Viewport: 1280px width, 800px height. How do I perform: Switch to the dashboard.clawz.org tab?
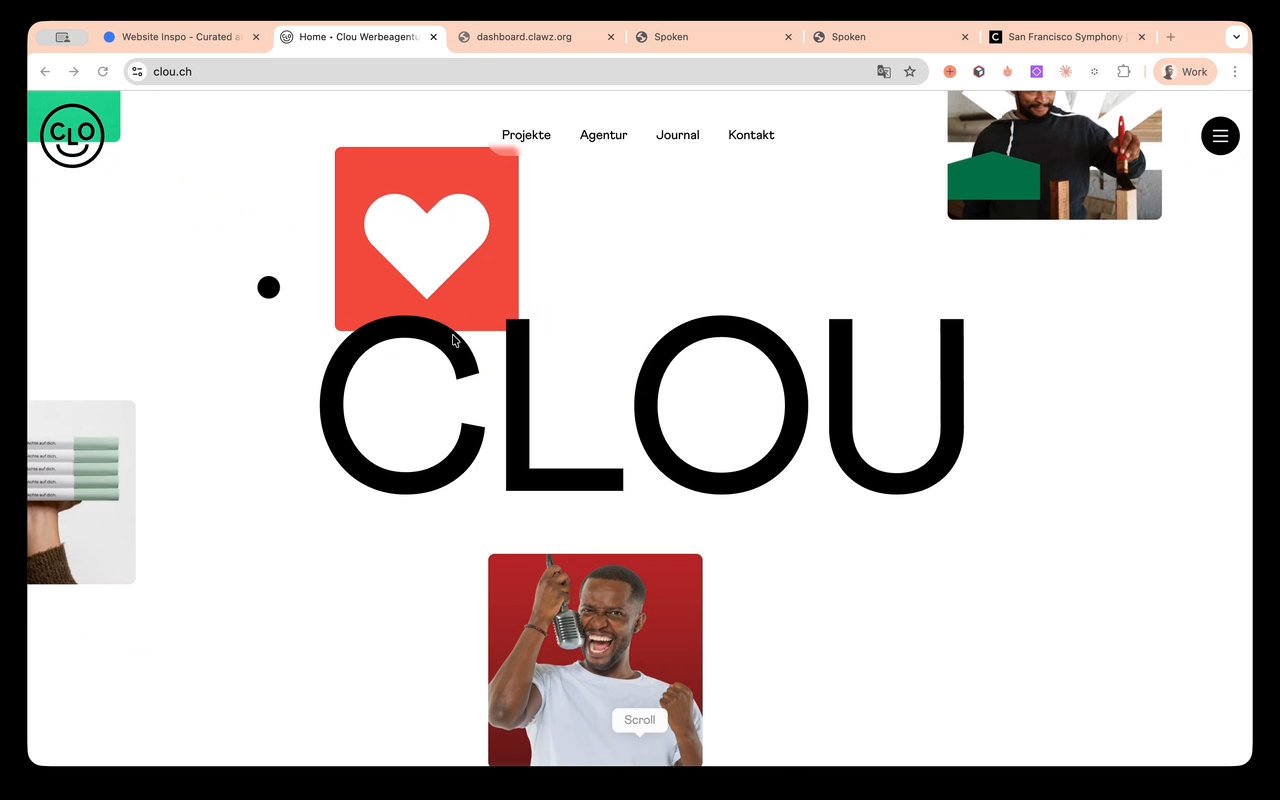tap(537, 37)
